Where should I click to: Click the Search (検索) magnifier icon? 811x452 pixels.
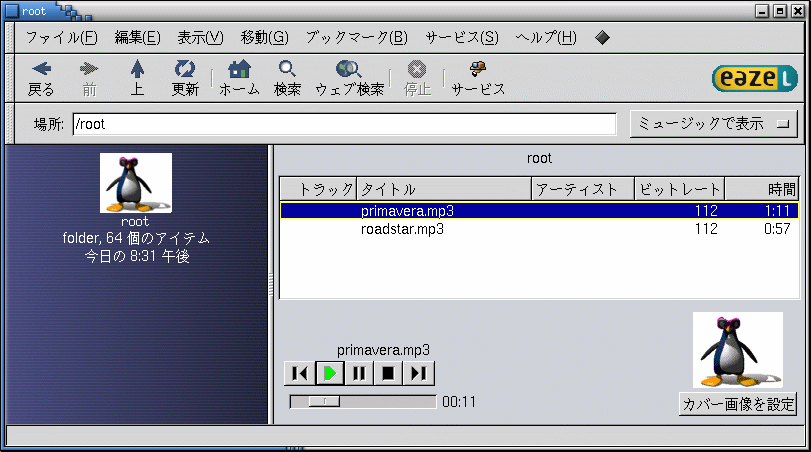[288, 70]
